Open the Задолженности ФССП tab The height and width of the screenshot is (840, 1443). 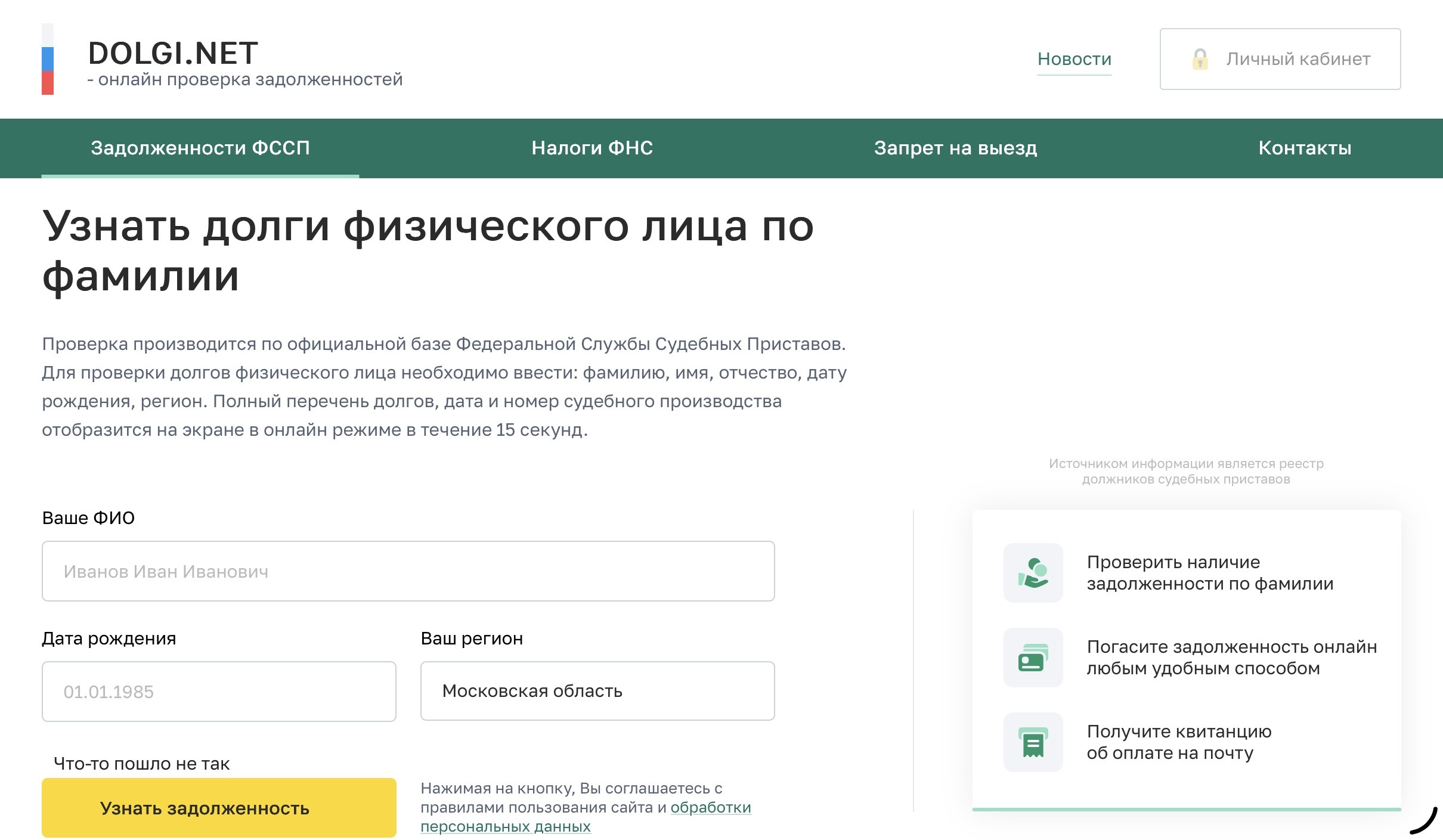pos(200,148)
